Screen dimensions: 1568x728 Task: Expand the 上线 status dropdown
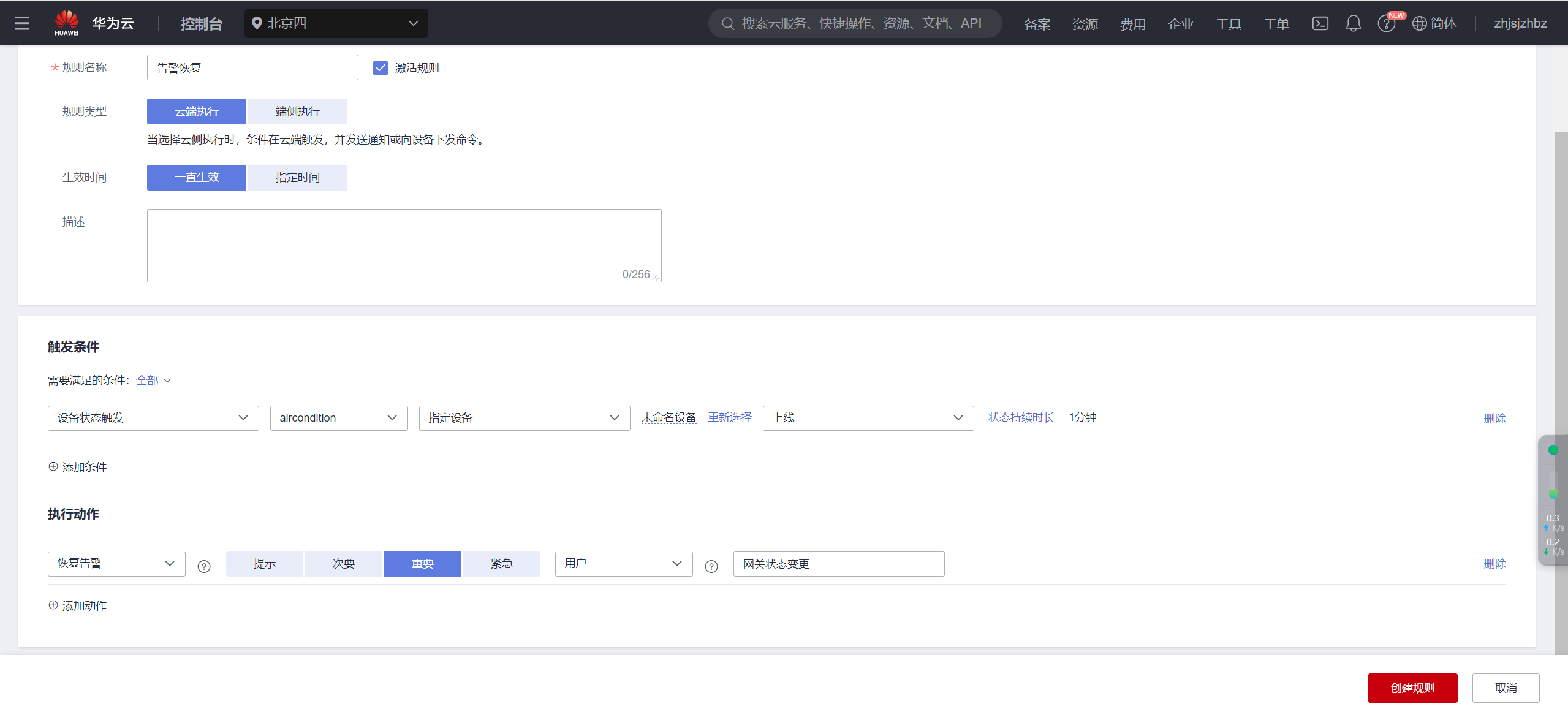click(x=868, y=418)
